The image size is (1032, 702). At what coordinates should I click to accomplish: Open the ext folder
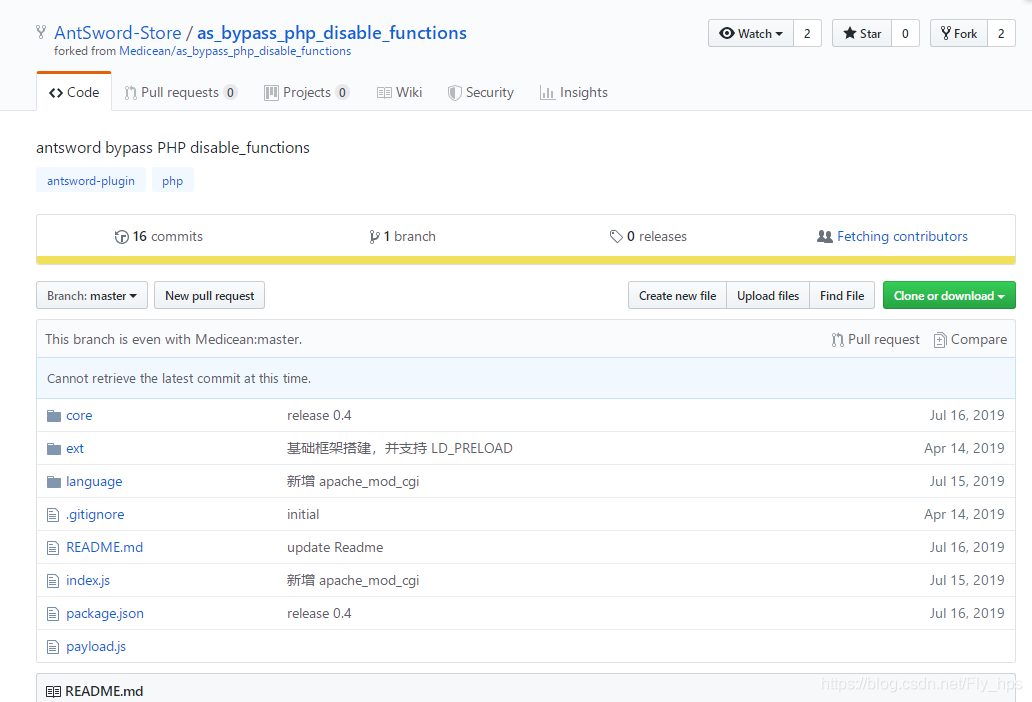coord(75,449)
